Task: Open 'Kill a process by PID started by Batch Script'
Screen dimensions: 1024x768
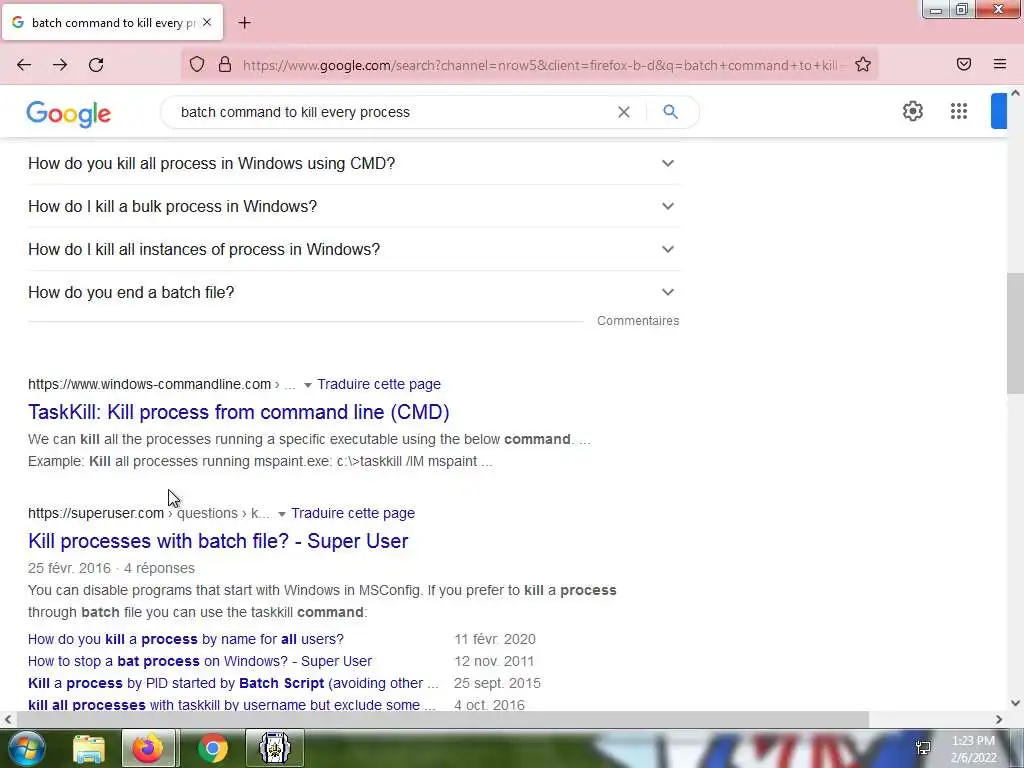Action: (x=233, y=683)
